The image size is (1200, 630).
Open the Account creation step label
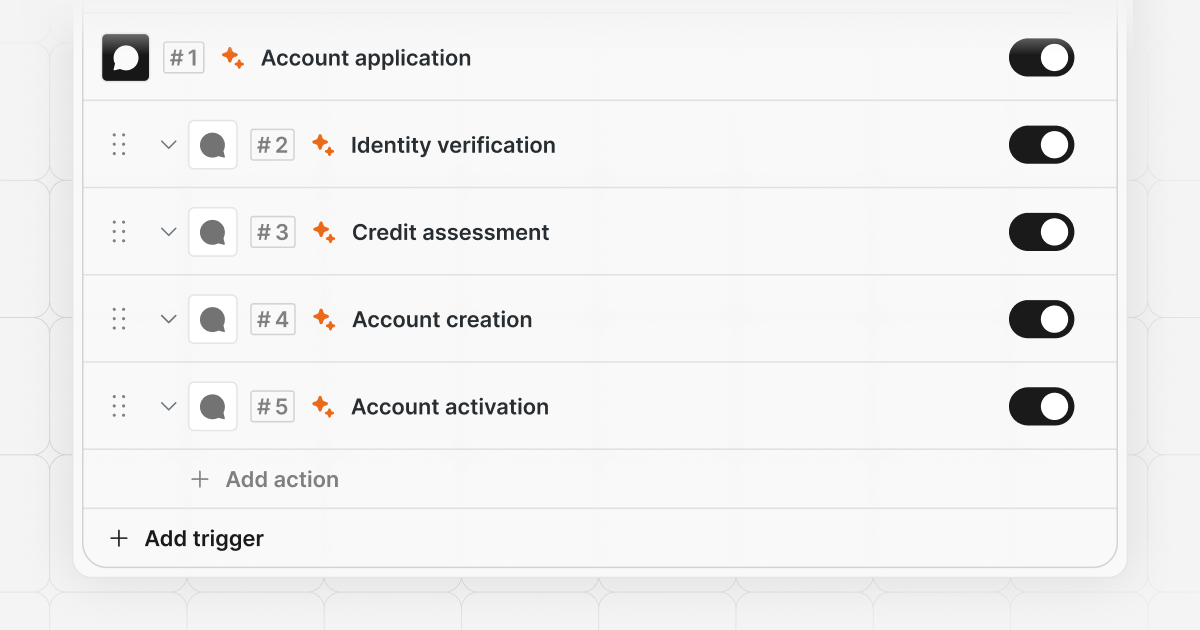point(442,320)
